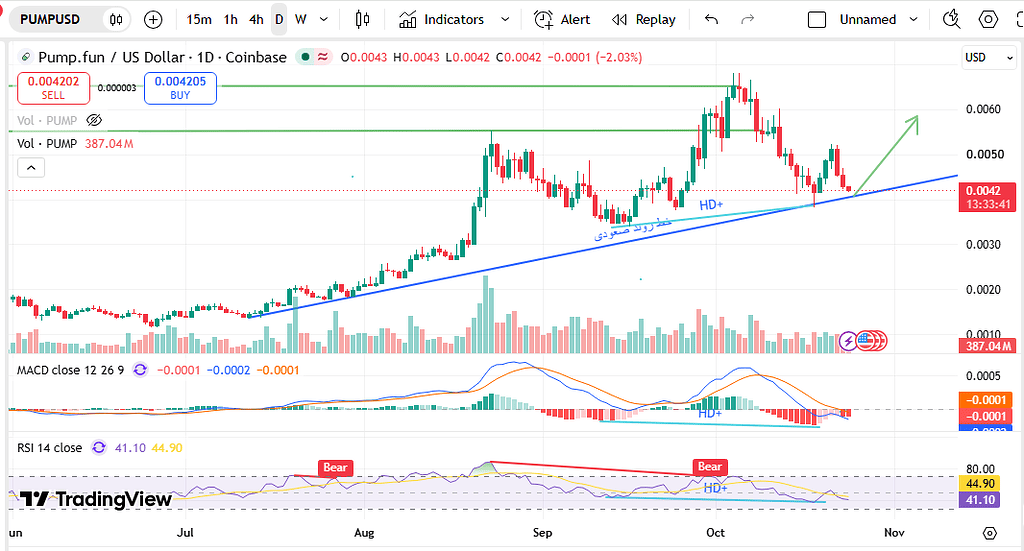Select the 4h timeframe
Viewport: 1024px width, 551px height.
pos(256,20)
